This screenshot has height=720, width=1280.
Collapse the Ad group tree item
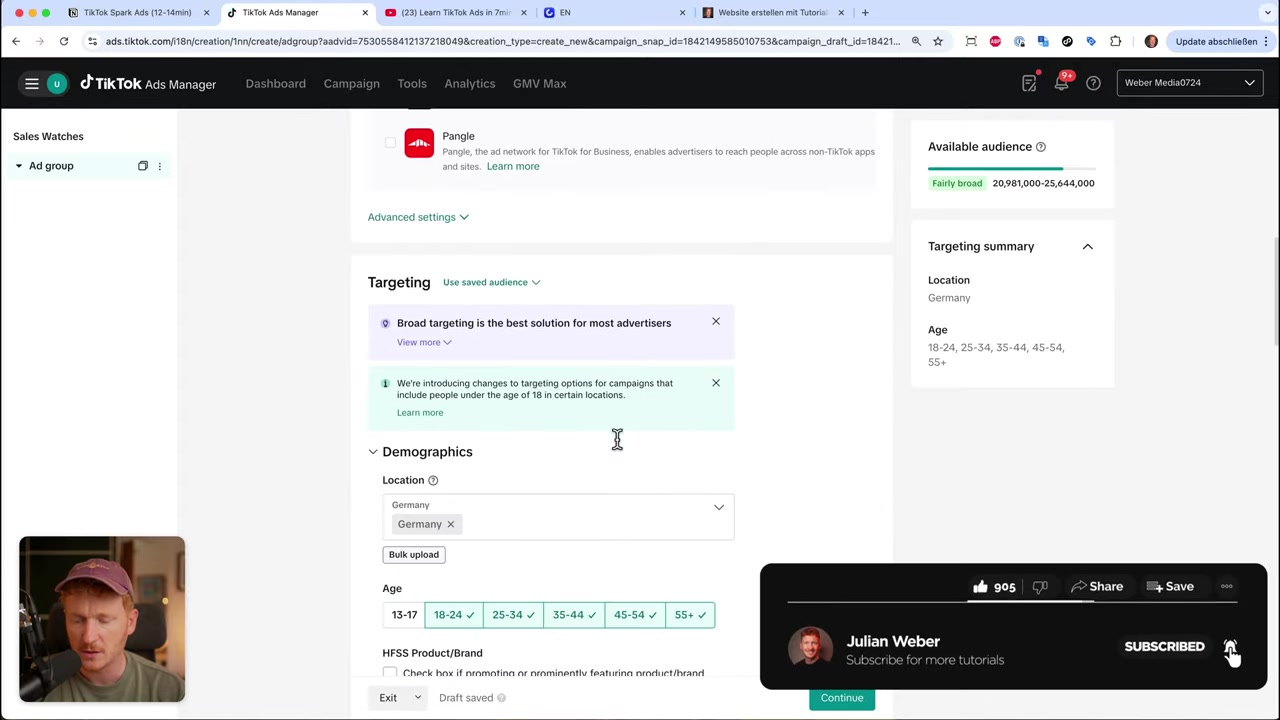(18, 166)
